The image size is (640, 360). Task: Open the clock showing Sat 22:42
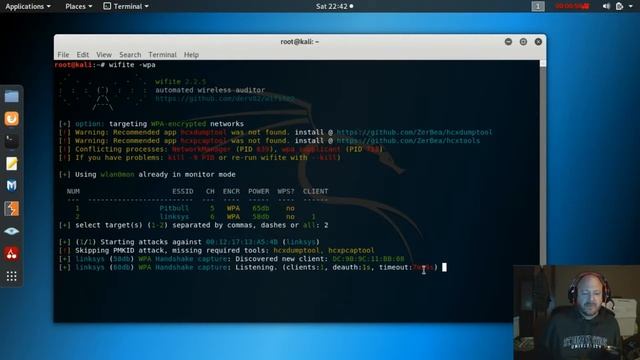[x=334, y=6]
